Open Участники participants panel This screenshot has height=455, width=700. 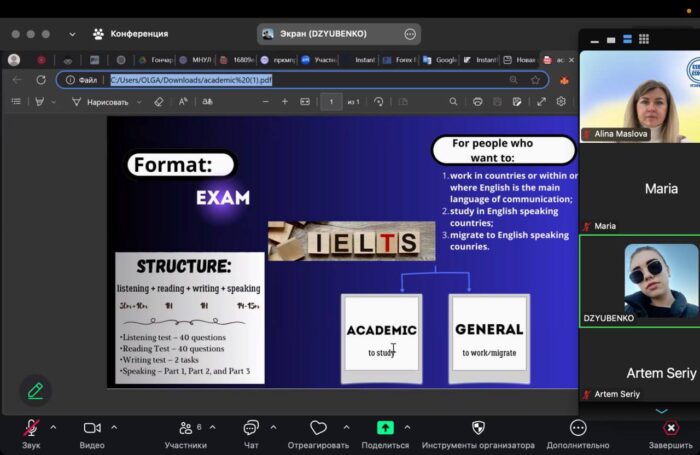(x=185, y=428)
